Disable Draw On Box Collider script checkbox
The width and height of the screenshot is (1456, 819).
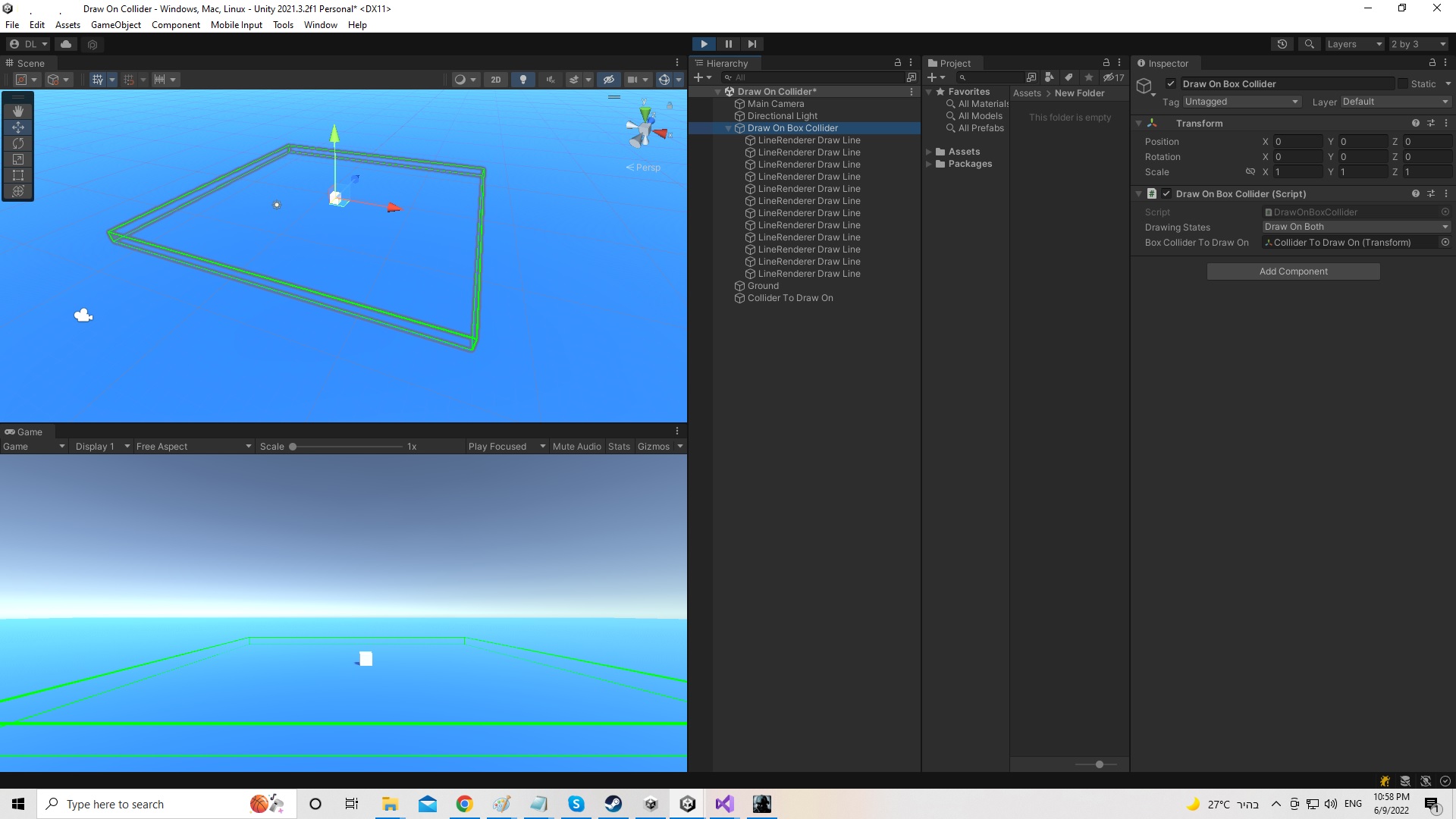1166,194
